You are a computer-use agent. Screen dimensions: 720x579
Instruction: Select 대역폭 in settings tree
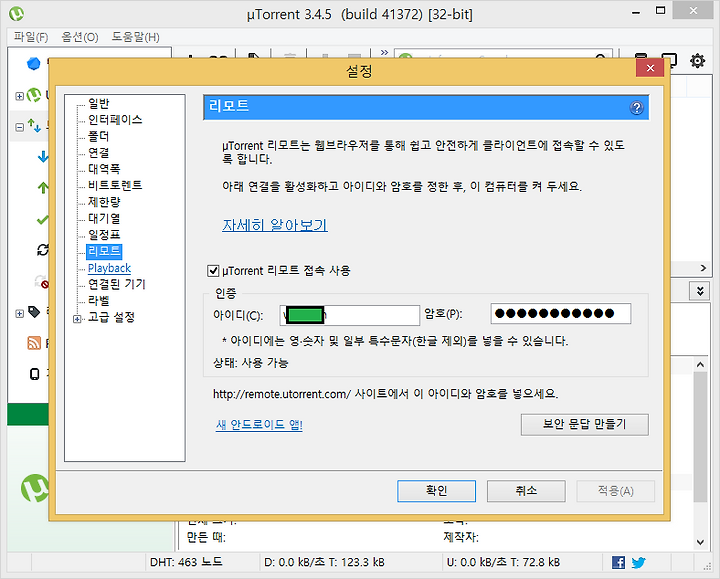tap(104, 169)
